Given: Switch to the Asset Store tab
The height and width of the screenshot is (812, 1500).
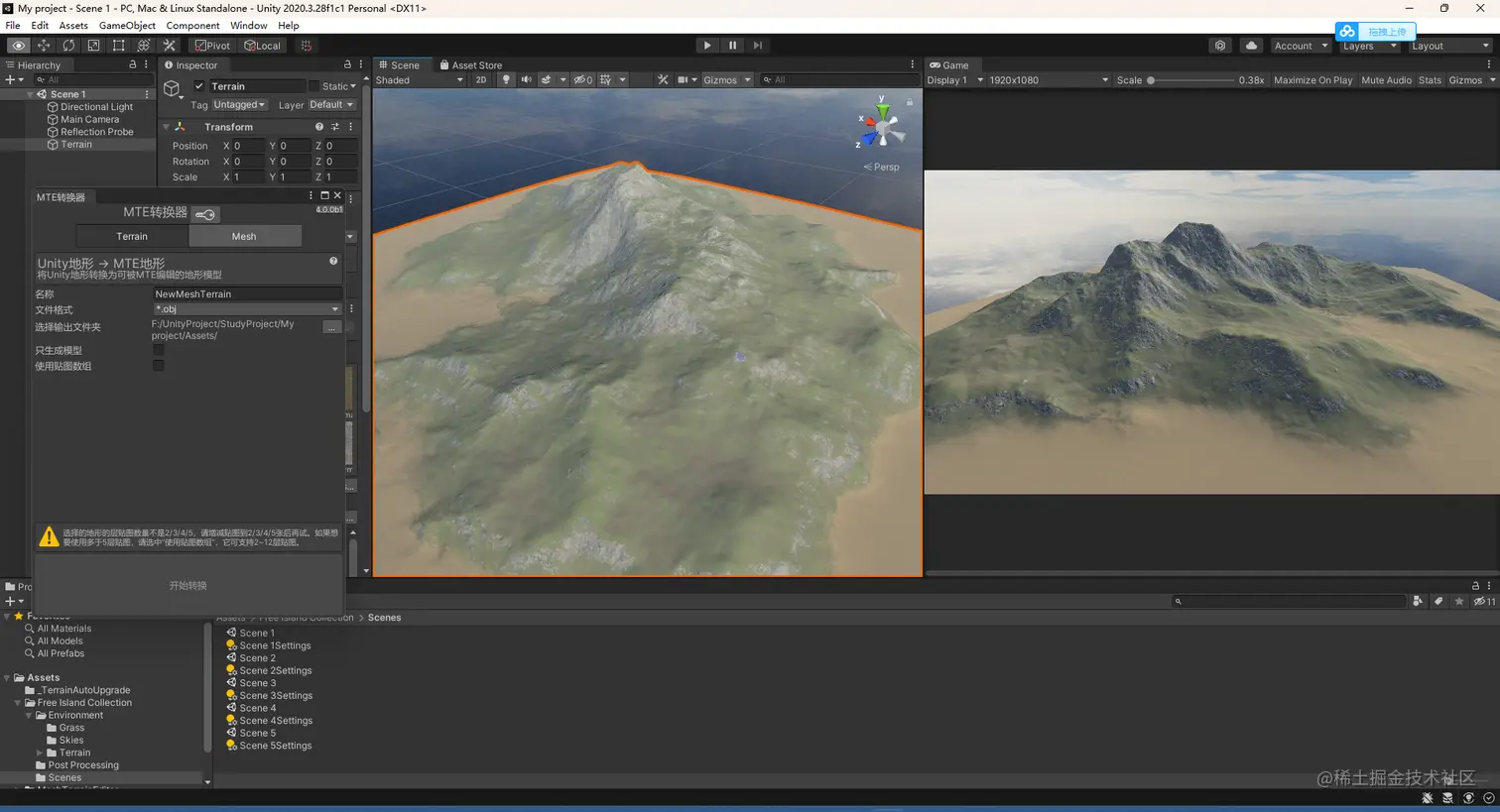Looking at the screenshot, I should 471,65.
